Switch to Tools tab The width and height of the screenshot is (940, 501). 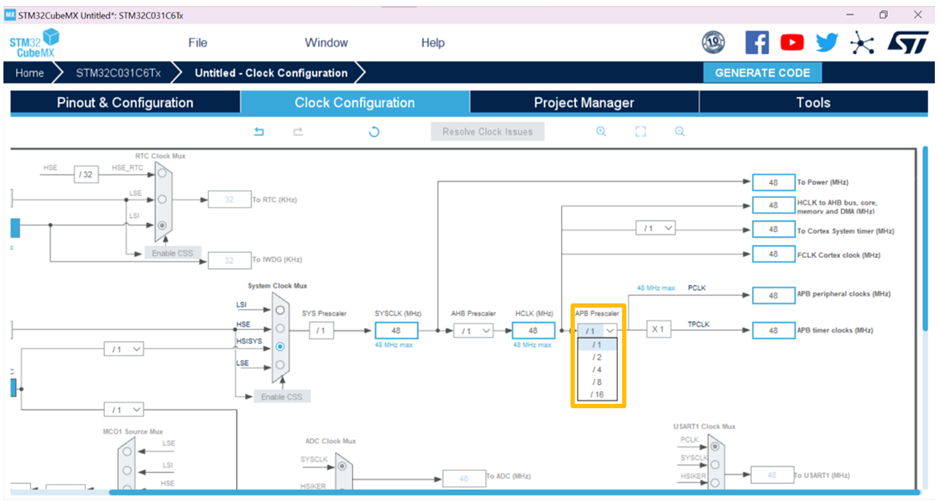click(x=814, y=102)
